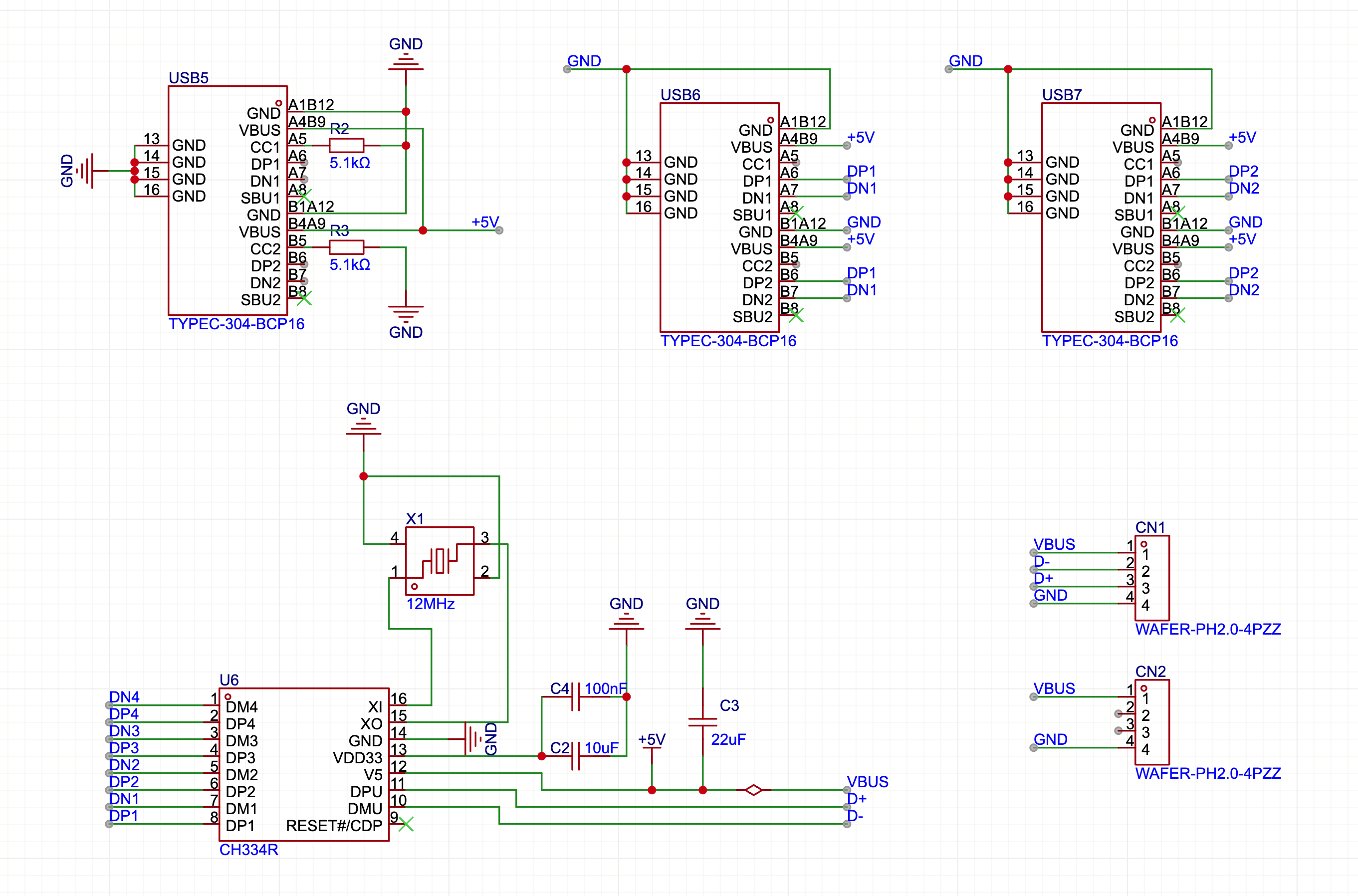The width and height of the screenshot is (1358, 896).
Task: Click the no-connect X on USB5 pin B8
Action: click(x=304, y=298)
